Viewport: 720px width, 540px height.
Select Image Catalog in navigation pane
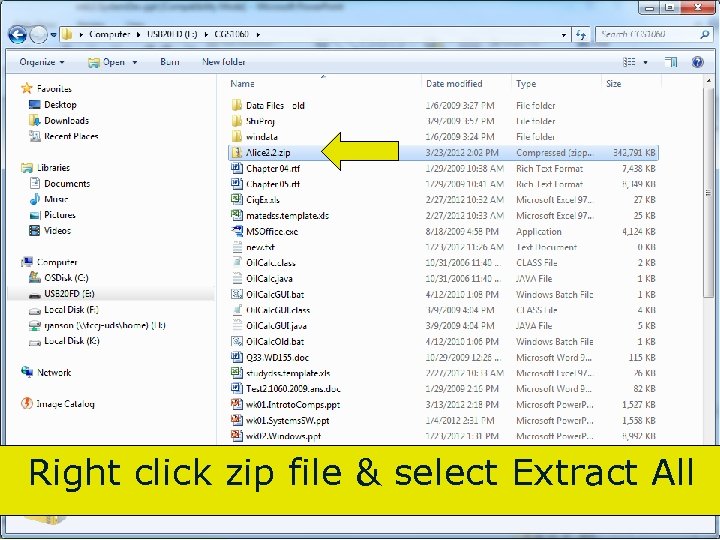tap(66, 404)
